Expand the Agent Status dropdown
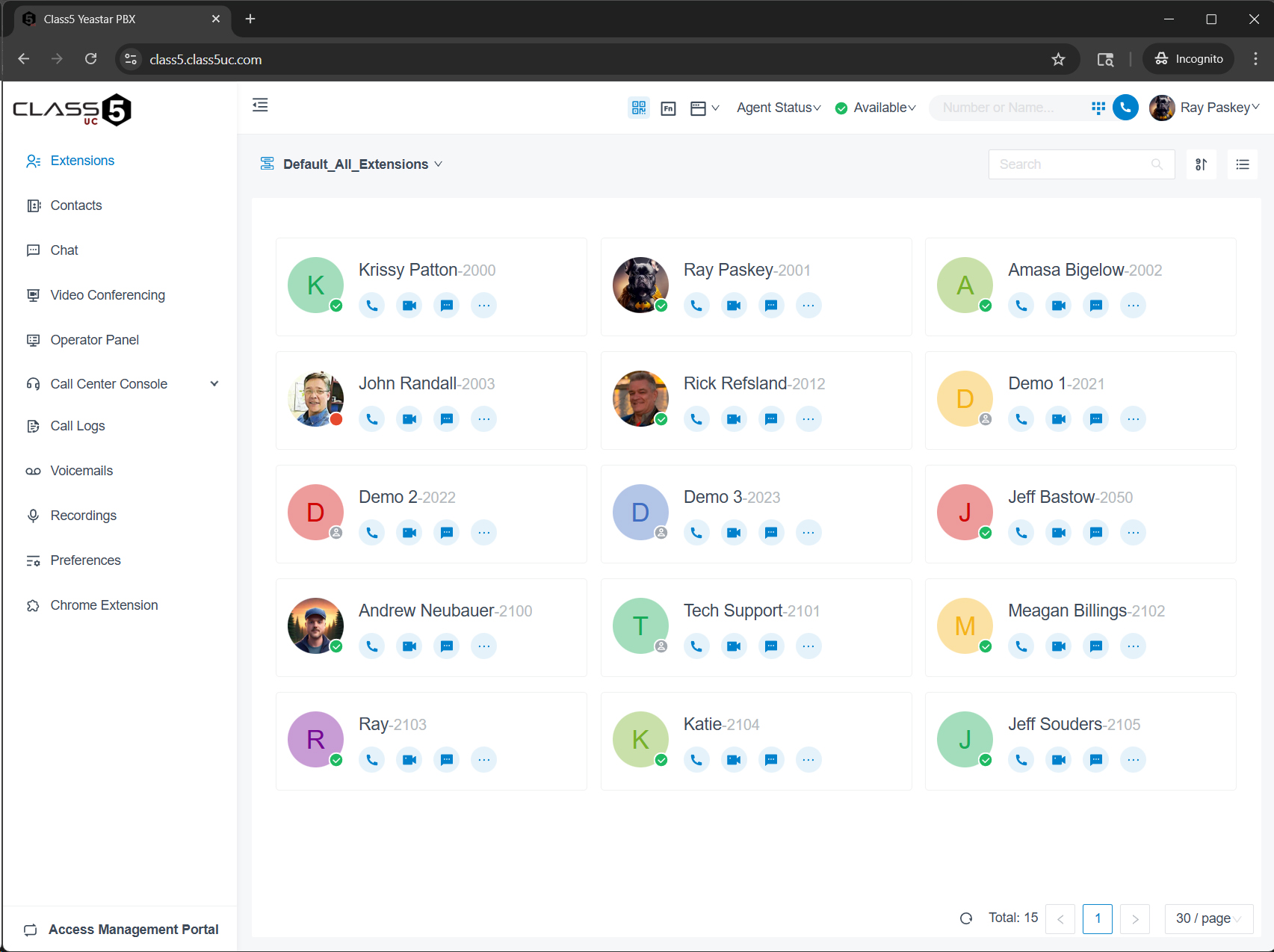Image resolution: width=1274 pixels, height=952 pixels. [x=778, y=108]
